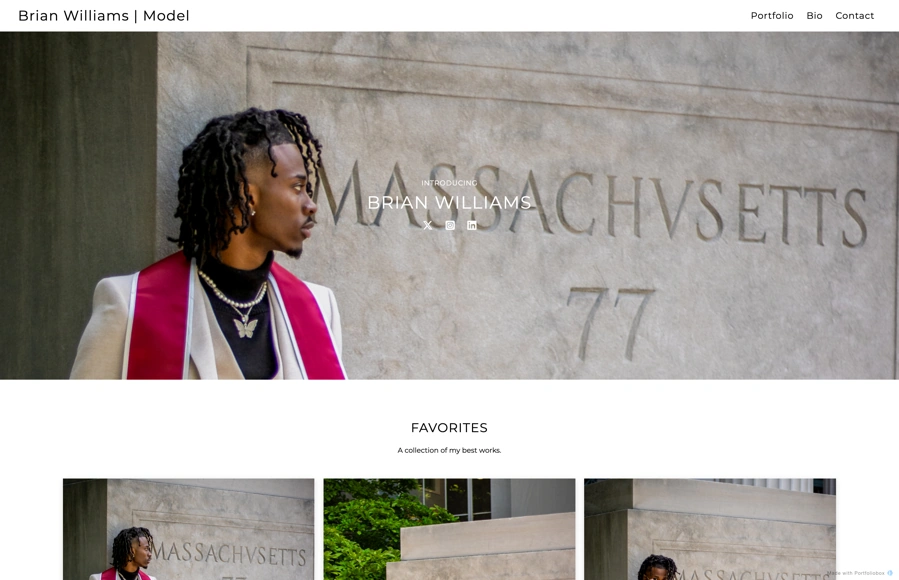Open the Contact page

(x=854, y=15)
